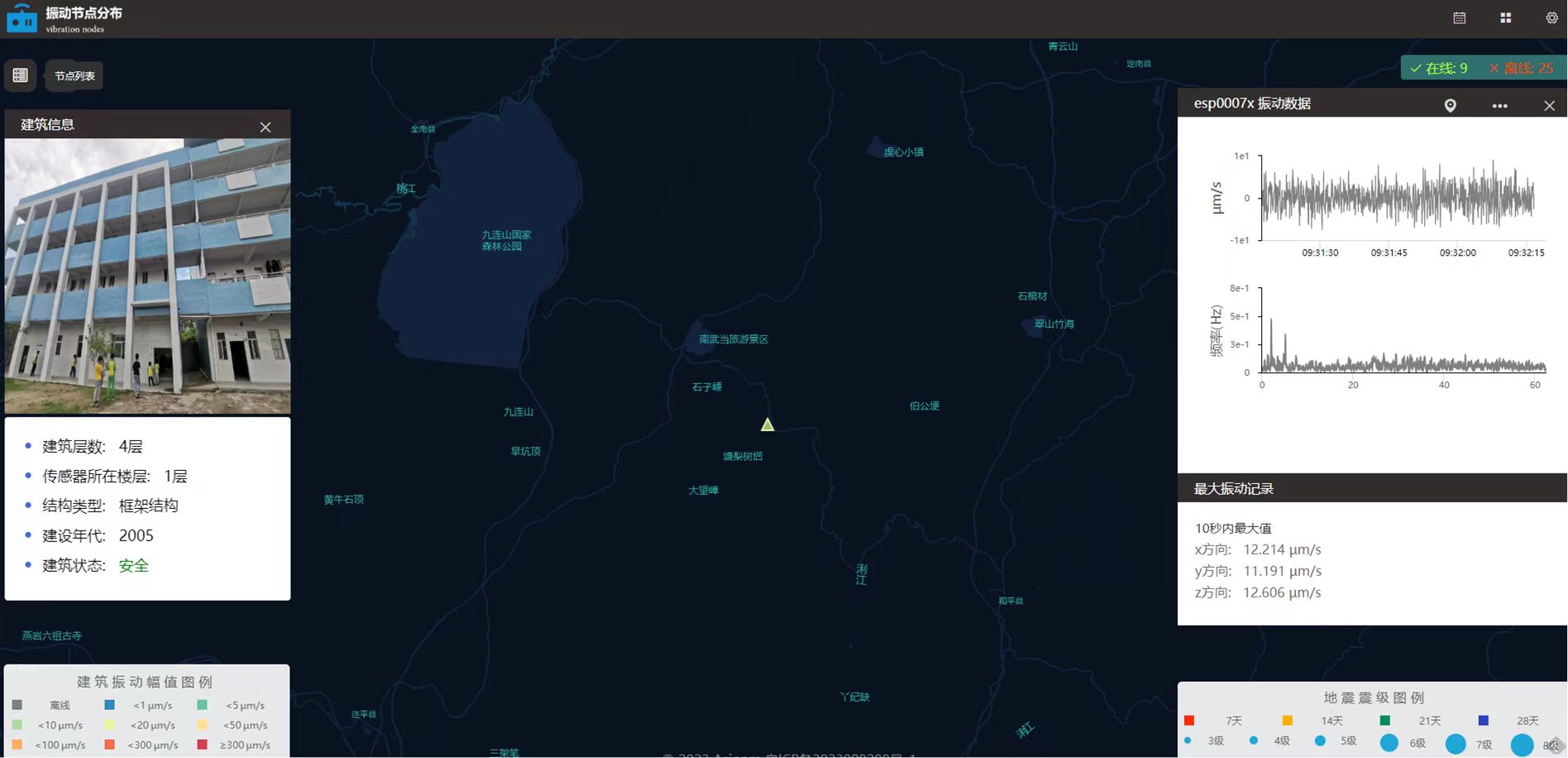
Task: Click the grid layout icon in header
Action: click(x=1505, y=18)
